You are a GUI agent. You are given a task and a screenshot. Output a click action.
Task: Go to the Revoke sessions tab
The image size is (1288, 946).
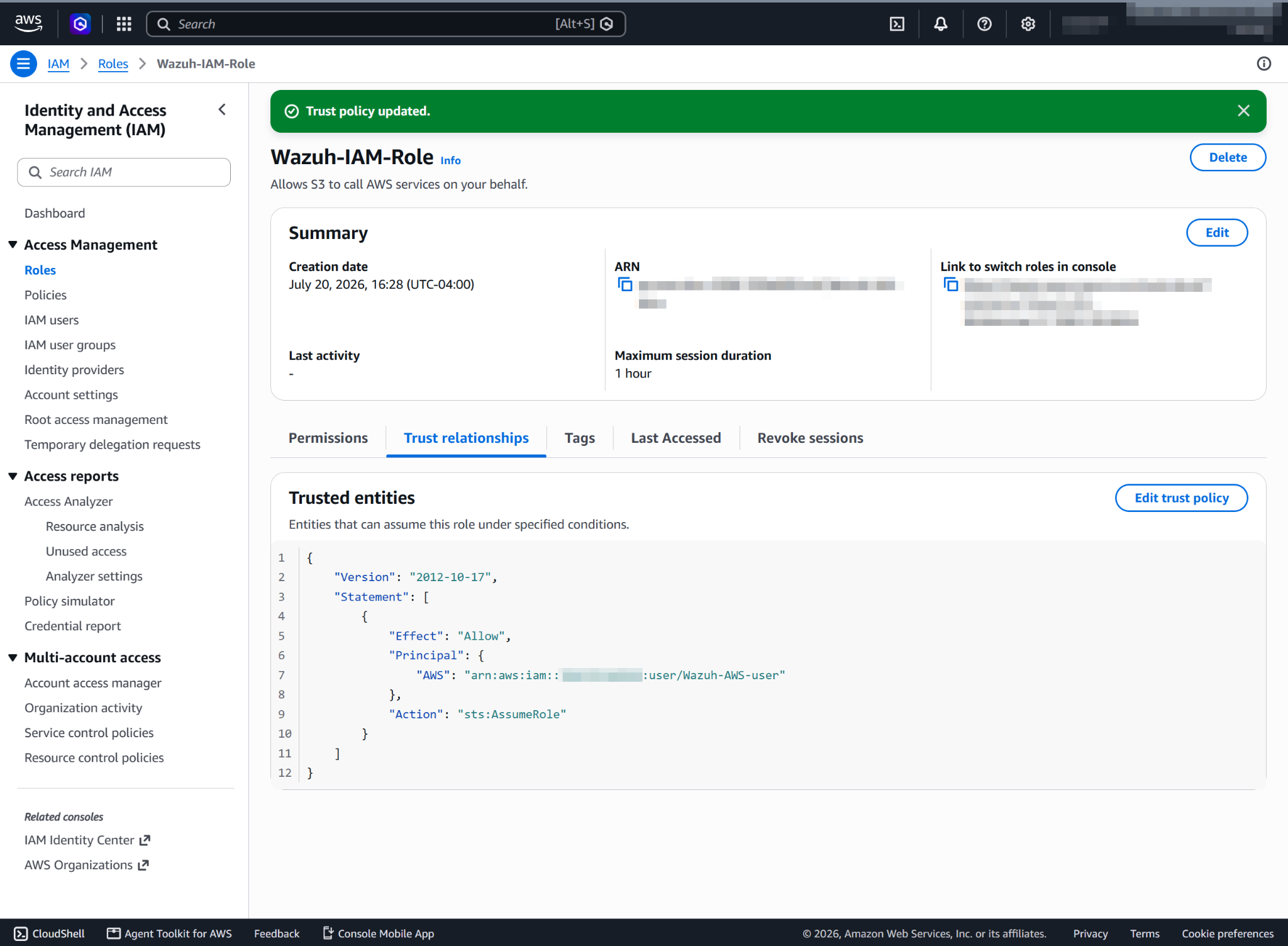tap(810, 438)
